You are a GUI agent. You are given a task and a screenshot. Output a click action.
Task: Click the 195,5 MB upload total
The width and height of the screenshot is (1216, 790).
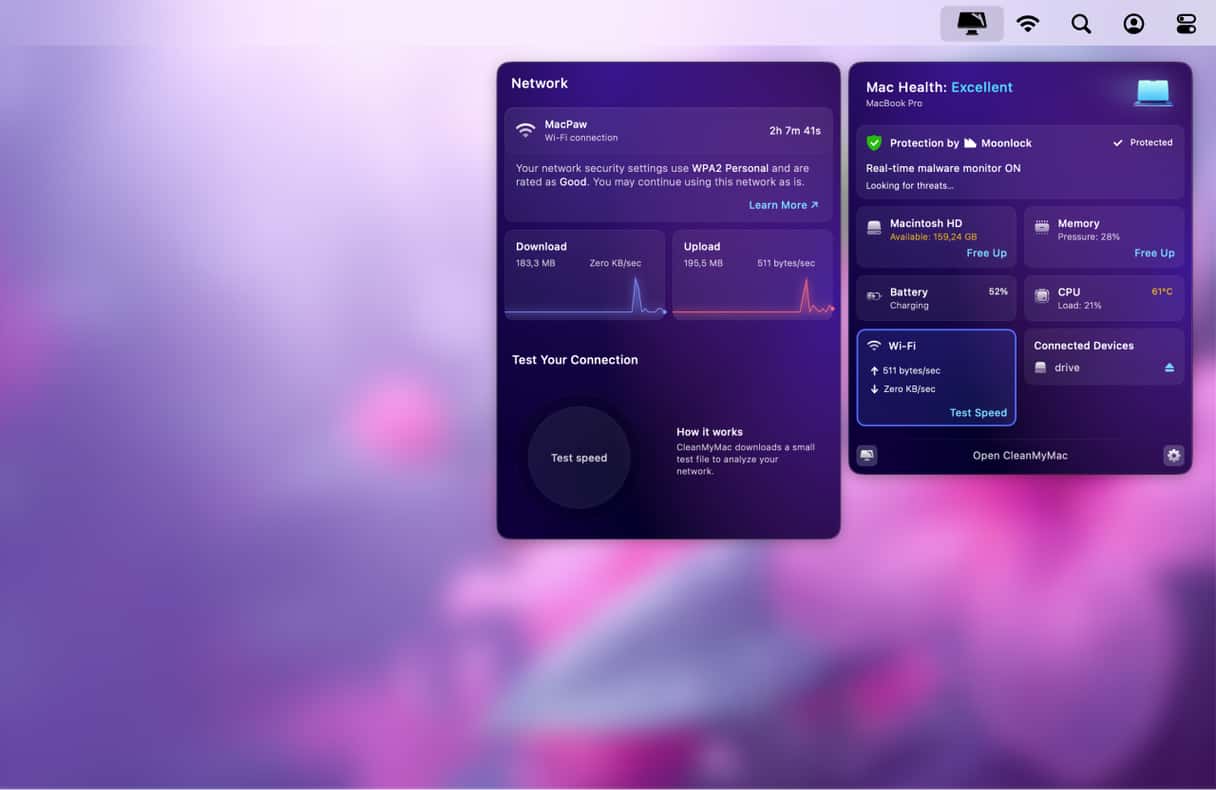coord(703,263)
